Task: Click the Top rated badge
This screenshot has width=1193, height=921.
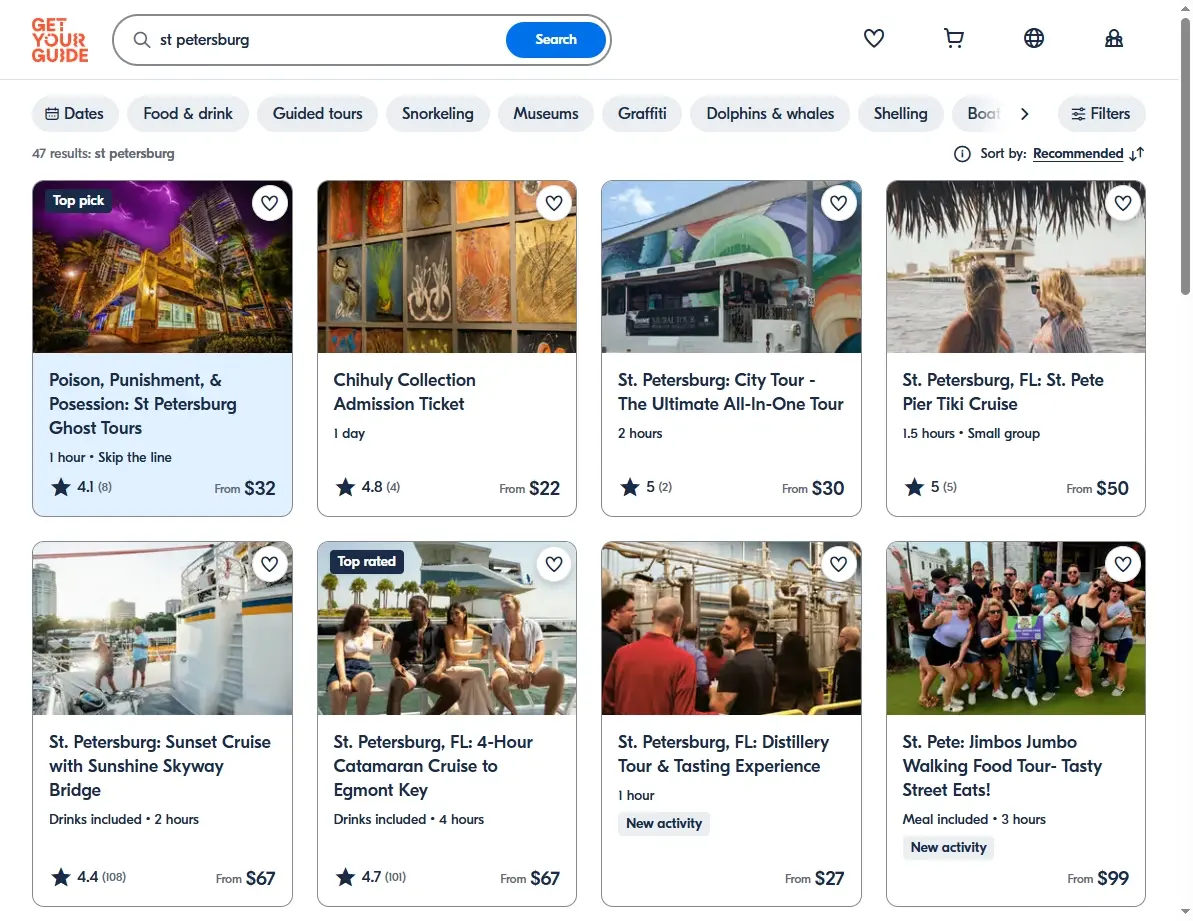Action: 367,561
